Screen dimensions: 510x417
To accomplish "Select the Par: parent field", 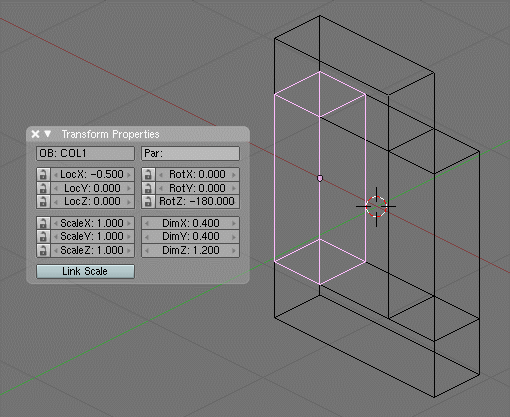I will point(190,153).
